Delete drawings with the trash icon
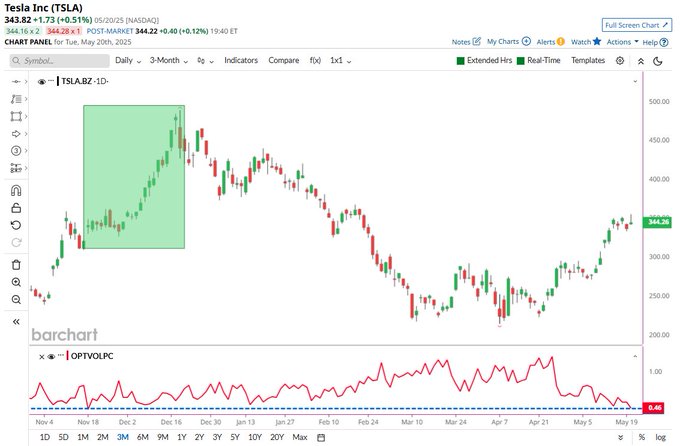The width and height of the screenshot is (680, 446). pyautogui.click(x=16, y=265)
